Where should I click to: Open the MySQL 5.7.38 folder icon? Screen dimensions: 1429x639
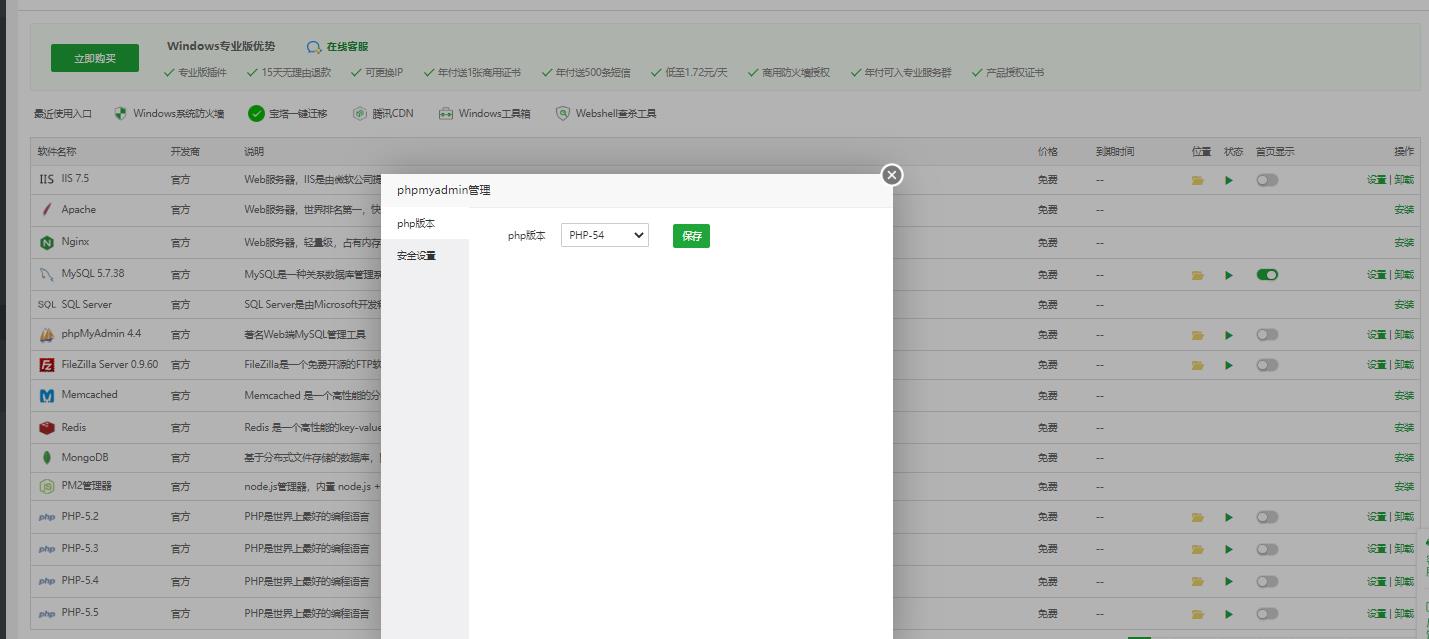1197,275
